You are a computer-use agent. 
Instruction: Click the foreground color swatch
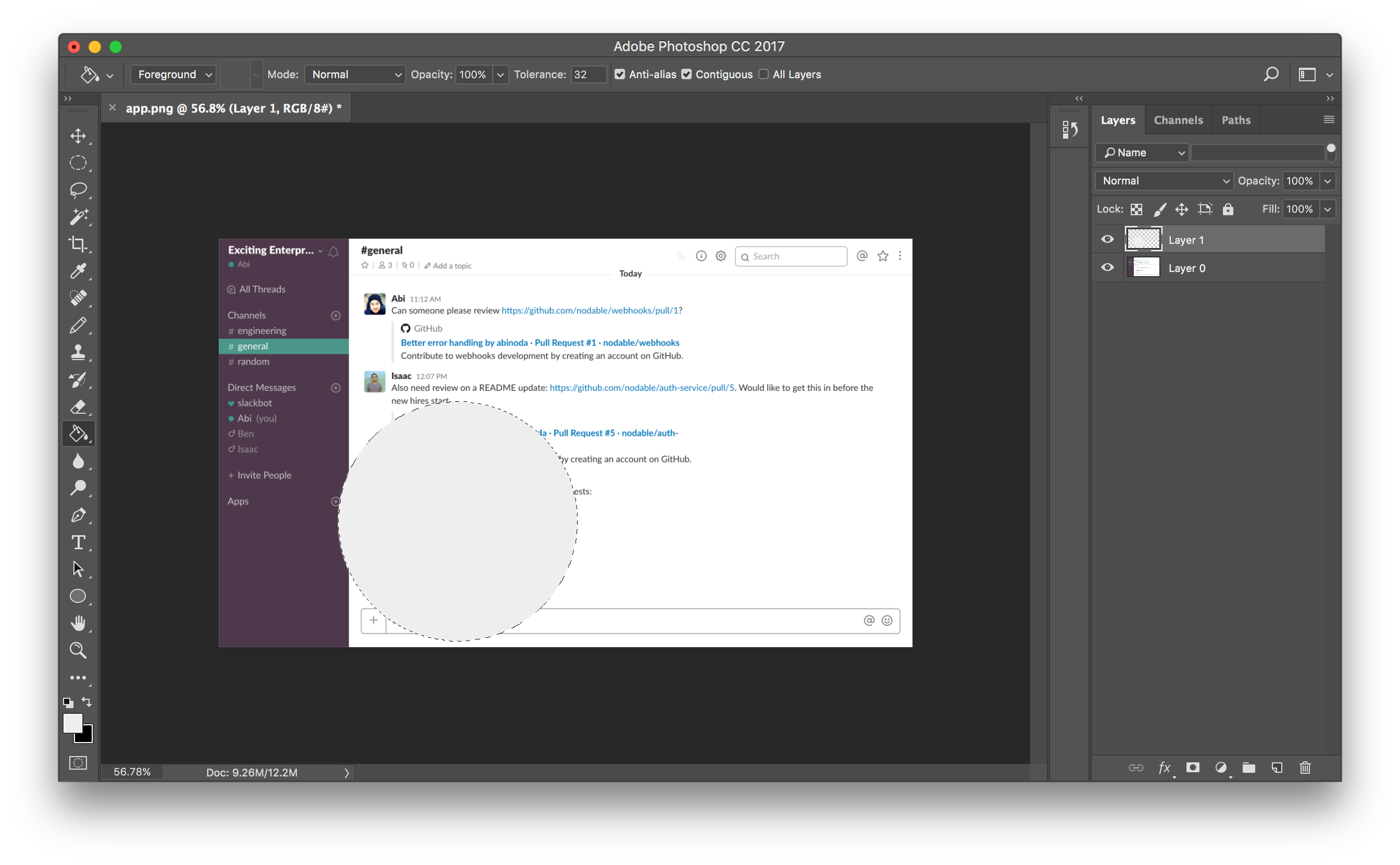72,724
